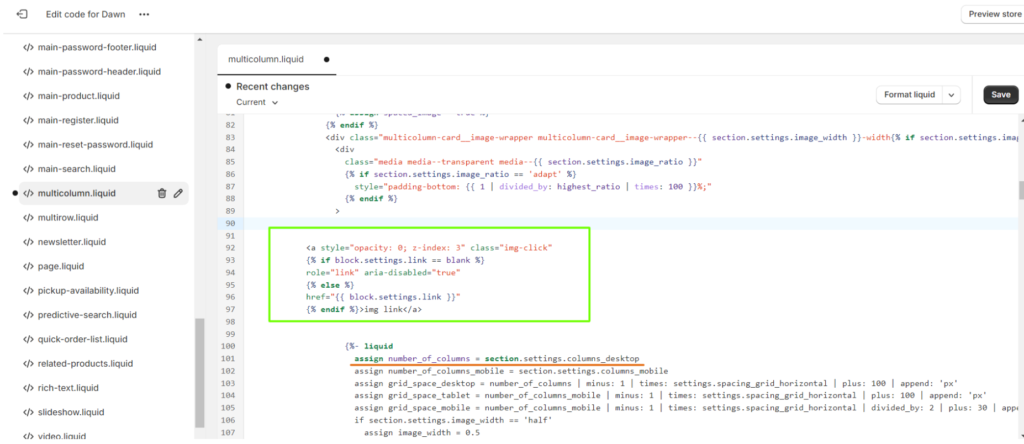Click code icon beside slideshow.liquid
This screenshot has height=444, width=1024.
click(x=28, y=413)
